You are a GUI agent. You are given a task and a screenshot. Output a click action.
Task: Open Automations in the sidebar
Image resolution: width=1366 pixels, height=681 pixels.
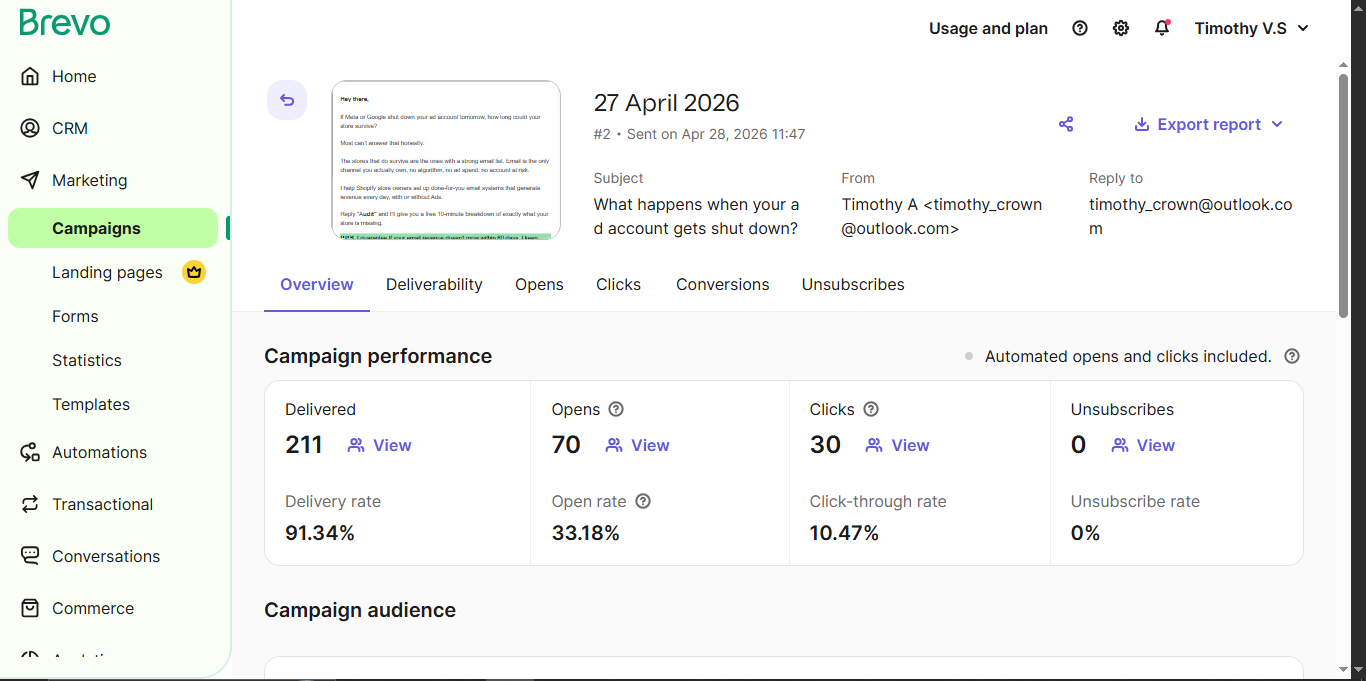coord(99,452)
